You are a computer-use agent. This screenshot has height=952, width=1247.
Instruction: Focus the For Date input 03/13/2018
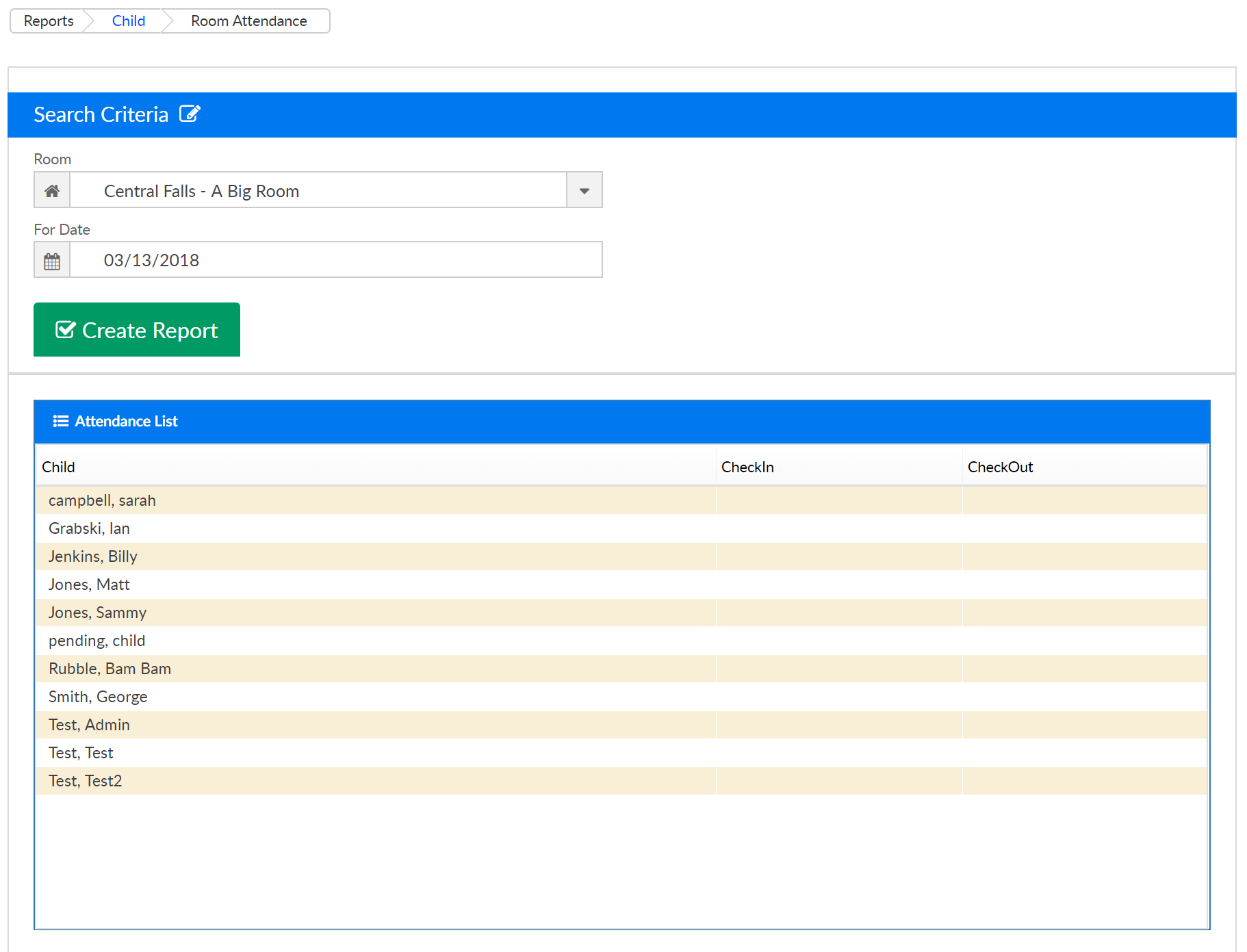click(x=336, y=260)
